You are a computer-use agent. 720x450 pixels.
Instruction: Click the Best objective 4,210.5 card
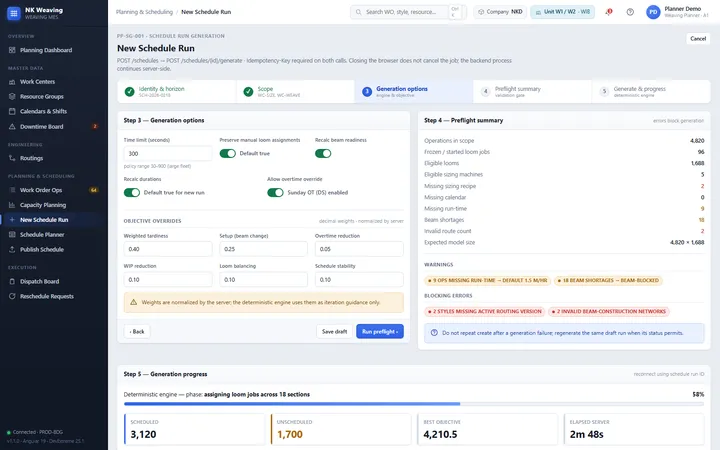[x=487, y=429]
